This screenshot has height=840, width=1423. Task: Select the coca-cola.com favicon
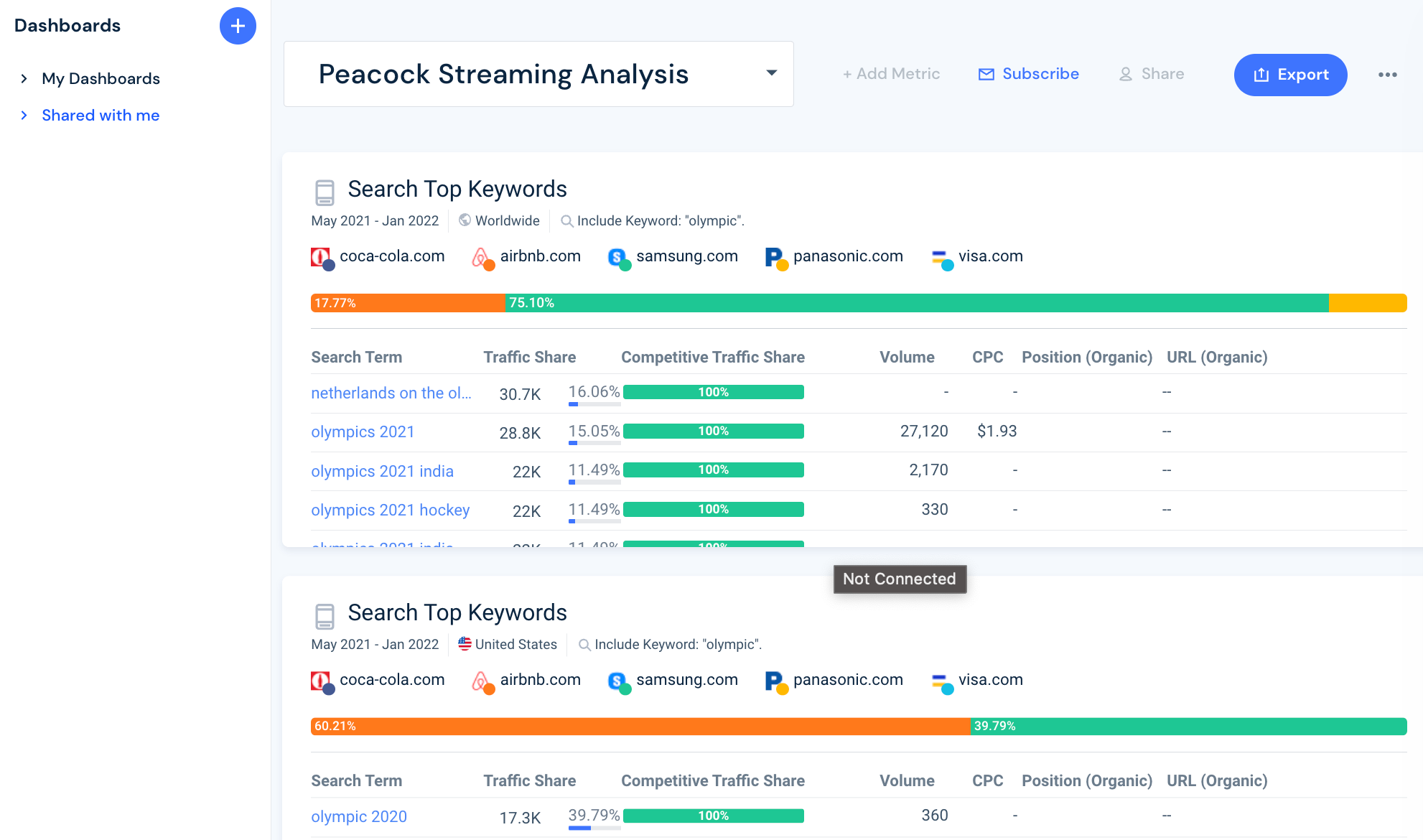click(x=322, y=256)
